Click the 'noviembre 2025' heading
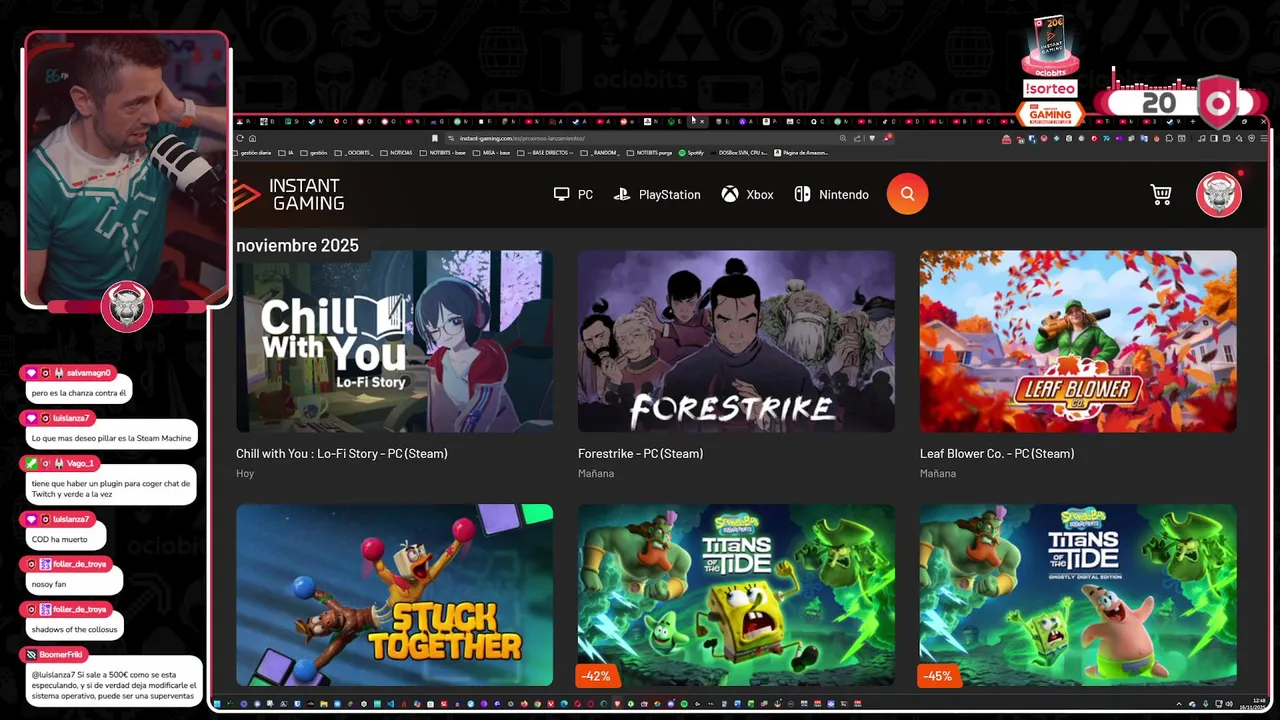The height and width of the screenshot is (720, 1280). pyautogui.click(x=297, y=245)
